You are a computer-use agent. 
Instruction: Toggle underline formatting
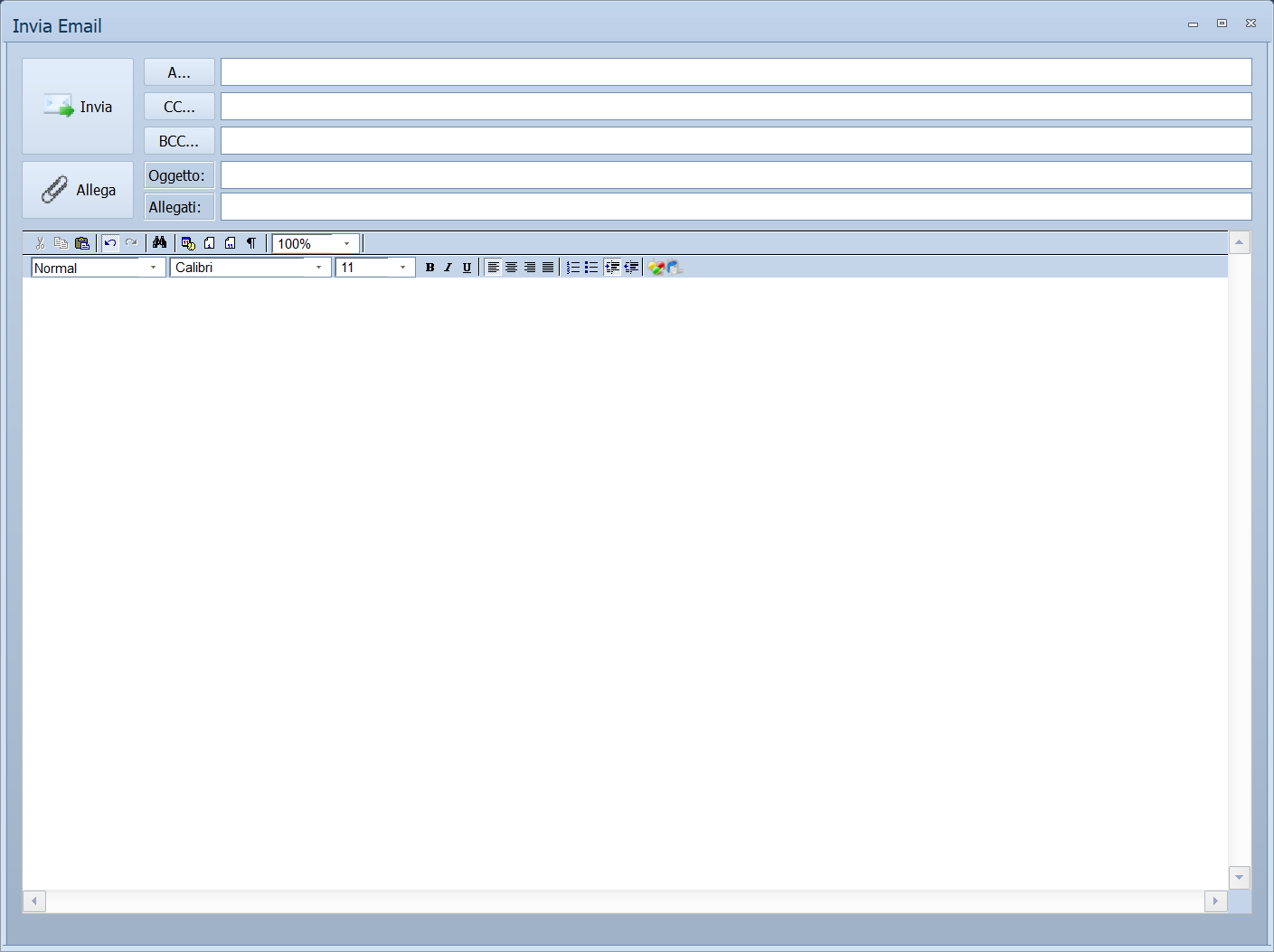click(x=467, y=268)
